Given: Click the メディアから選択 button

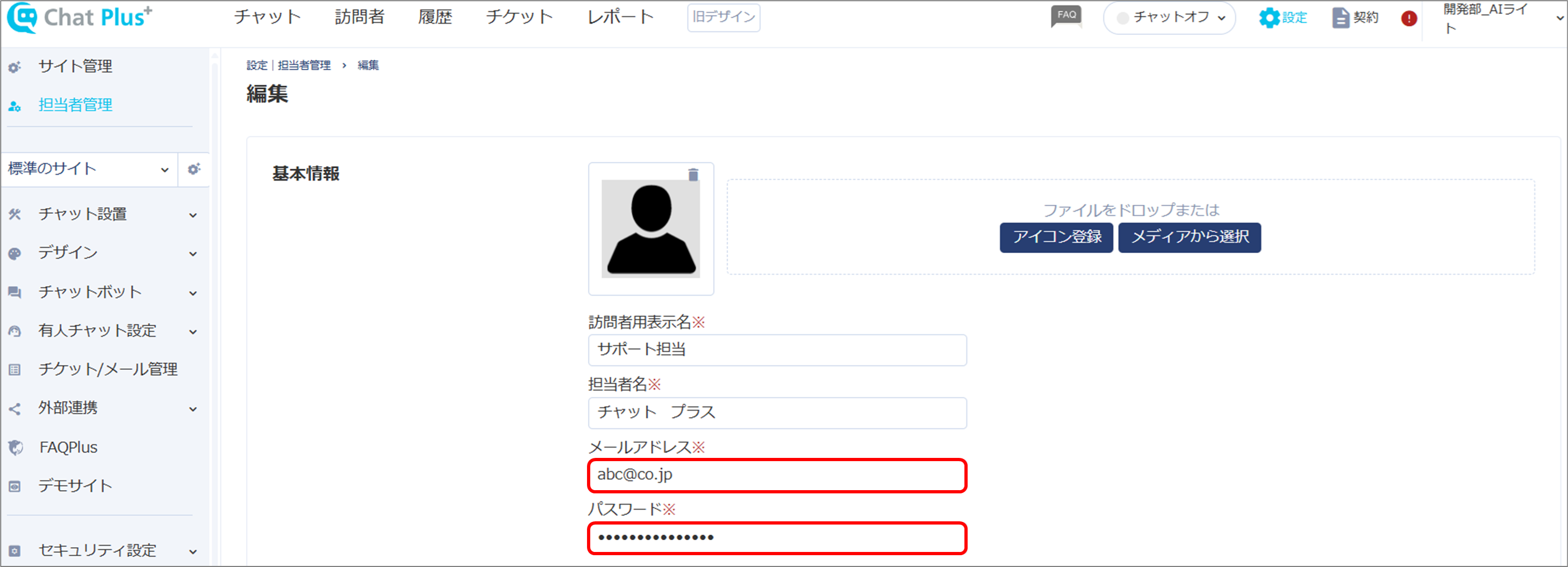Looking at the screenshot, I should 1190,237.
